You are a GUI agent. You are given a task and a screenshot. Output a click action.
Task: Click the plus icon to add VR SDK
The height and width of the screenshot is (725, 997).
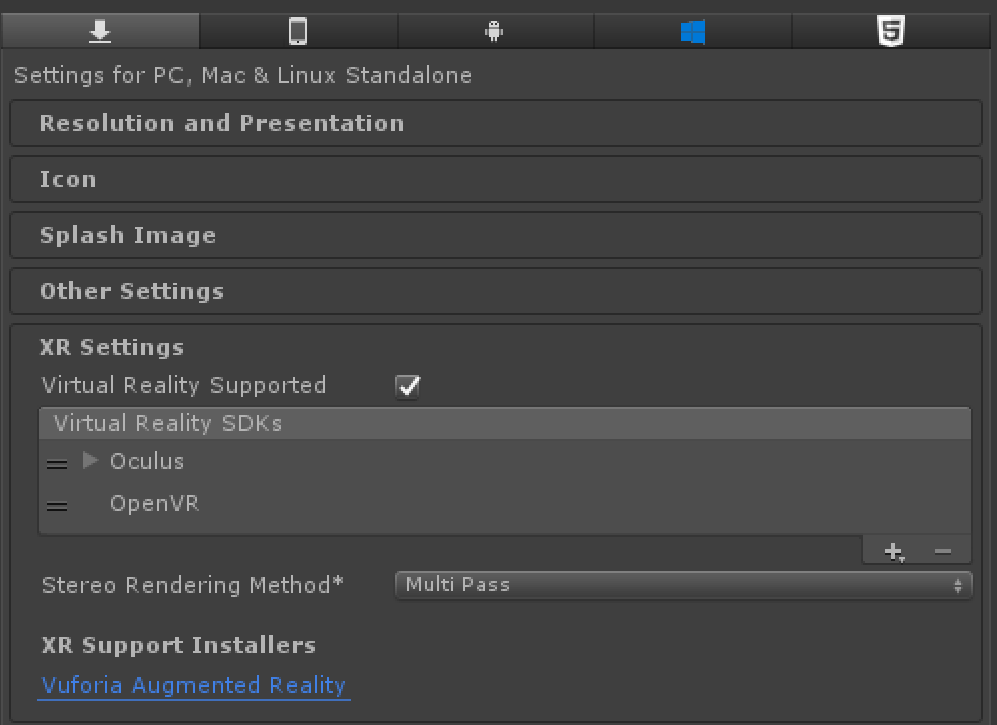(894, 551)
